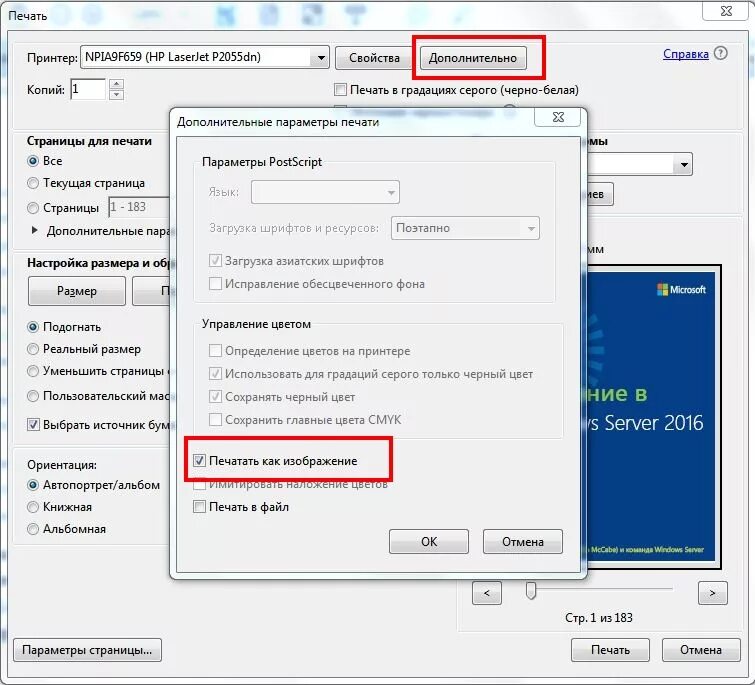Select Альбомная orientation radio button
Image resolution: width=755 pixels, height=685 pixels.
tap(33, 529)
